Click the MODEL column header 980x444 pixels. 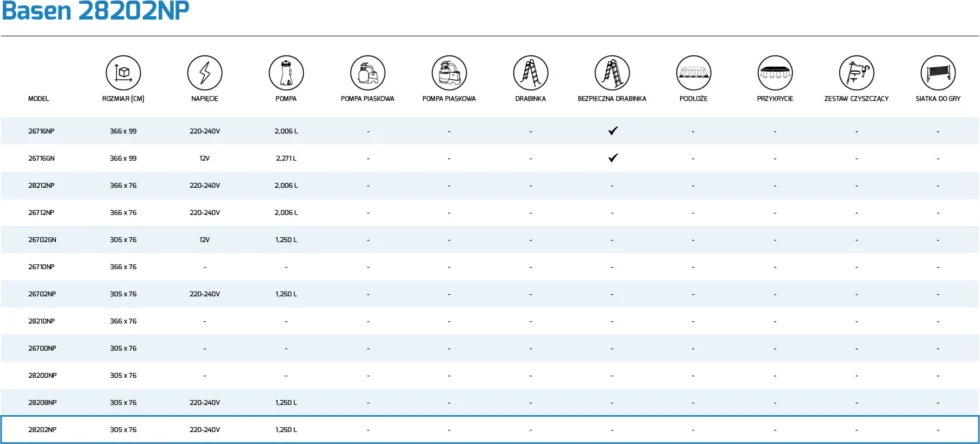click(38, 99)
